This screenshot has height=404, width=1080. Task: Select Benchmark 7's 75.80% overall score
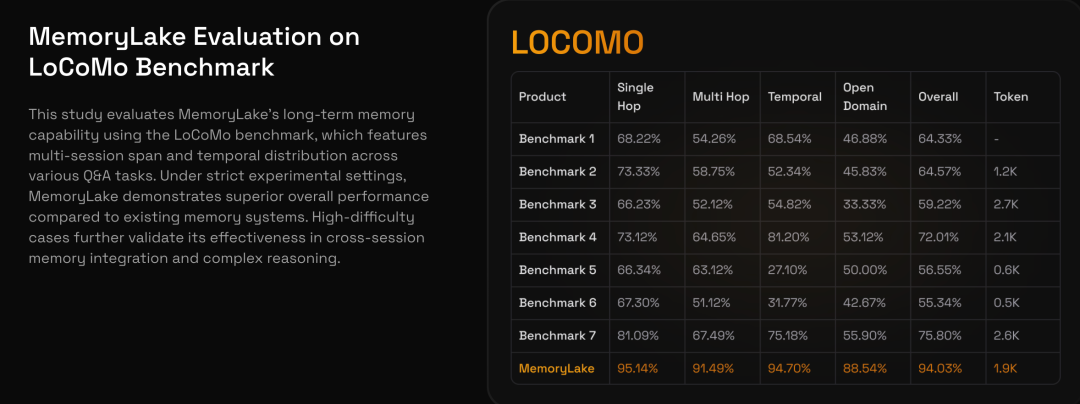939,336
